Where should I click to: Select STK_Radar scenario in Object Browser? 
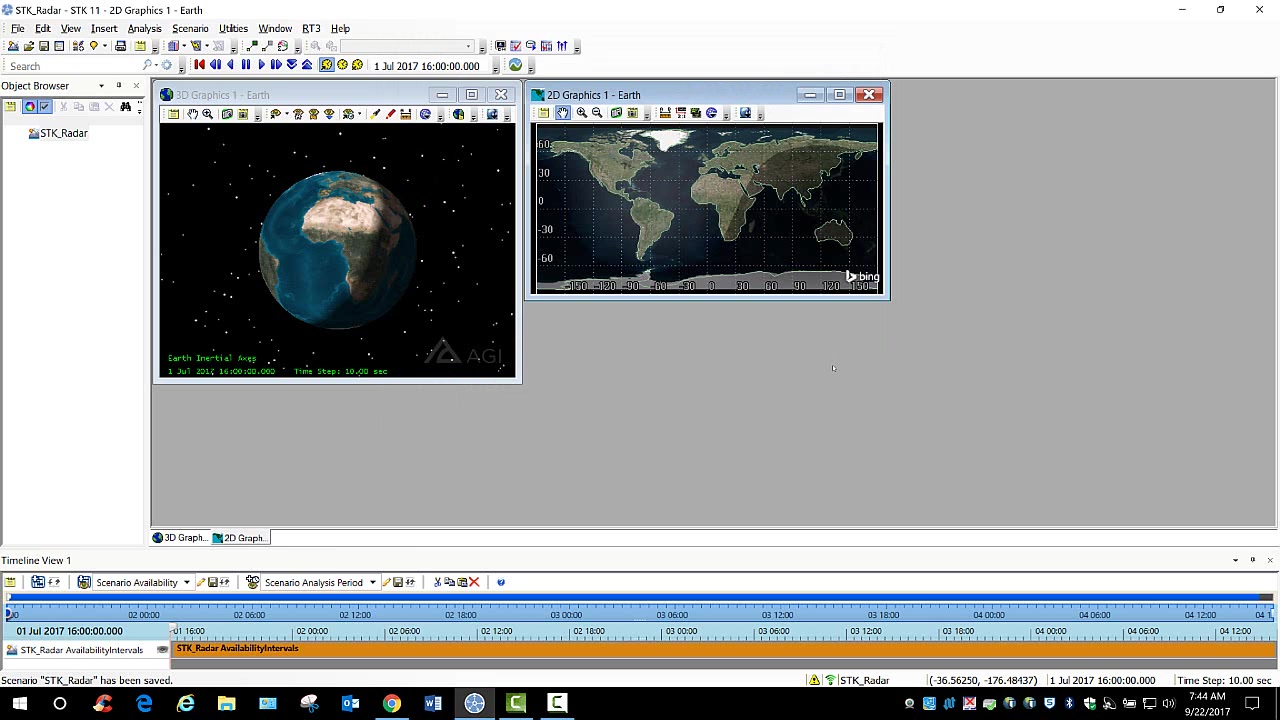coord(63,133)
